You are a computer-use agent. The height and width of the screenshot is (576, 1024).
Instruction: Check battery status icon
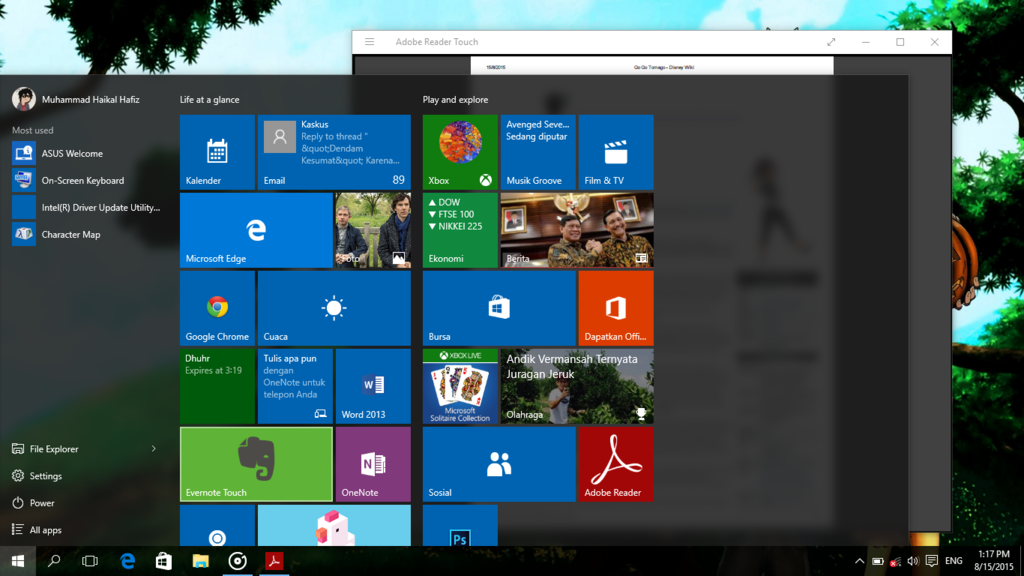tap(878, 561)
